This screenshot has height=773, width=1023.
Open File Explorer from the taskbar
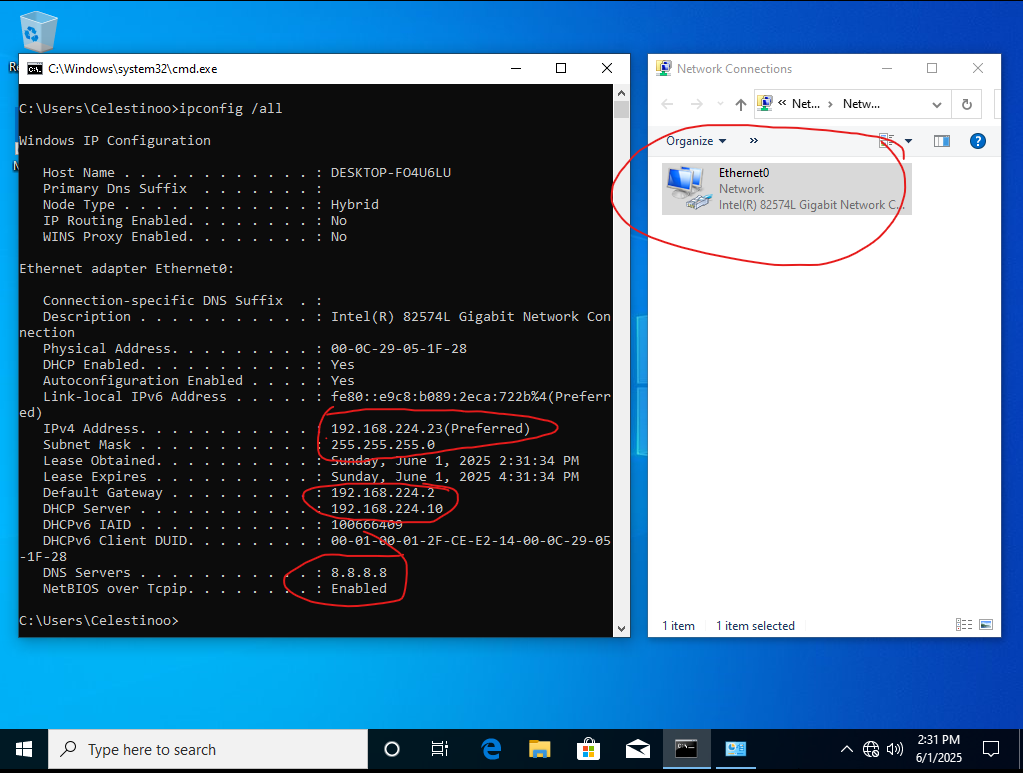(540, 749)
